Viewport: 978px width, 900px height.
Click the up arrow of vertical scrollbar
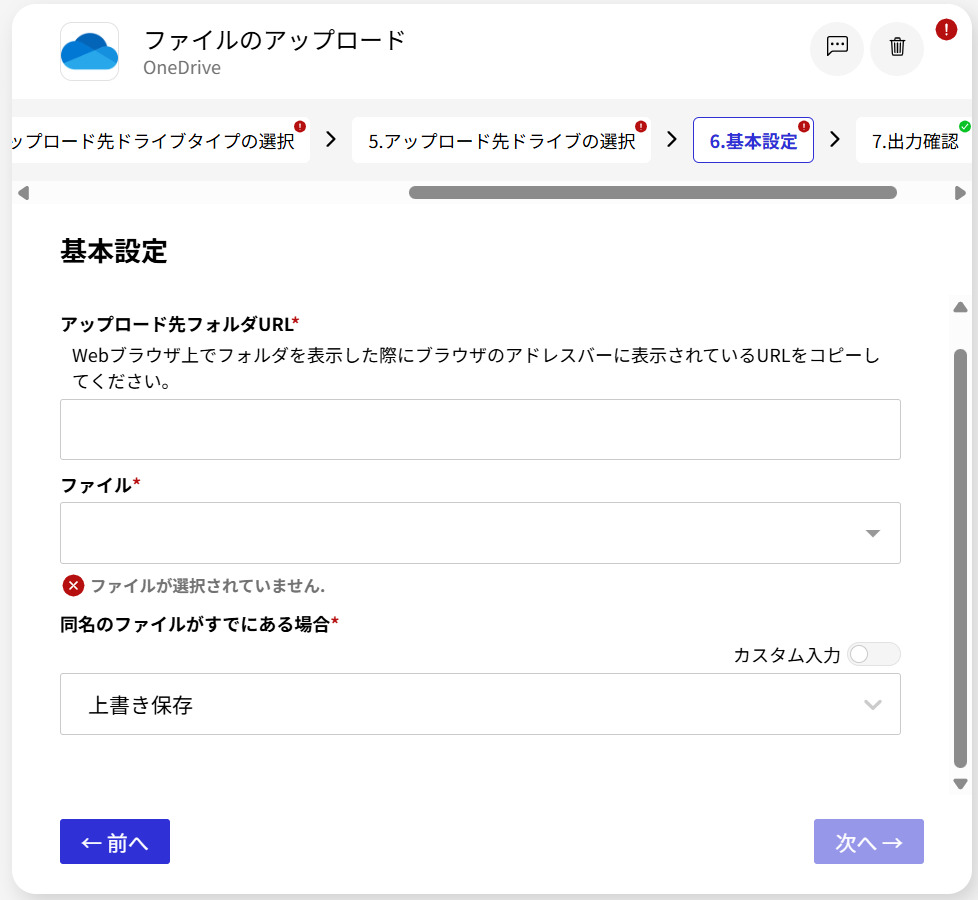(960, 307)
